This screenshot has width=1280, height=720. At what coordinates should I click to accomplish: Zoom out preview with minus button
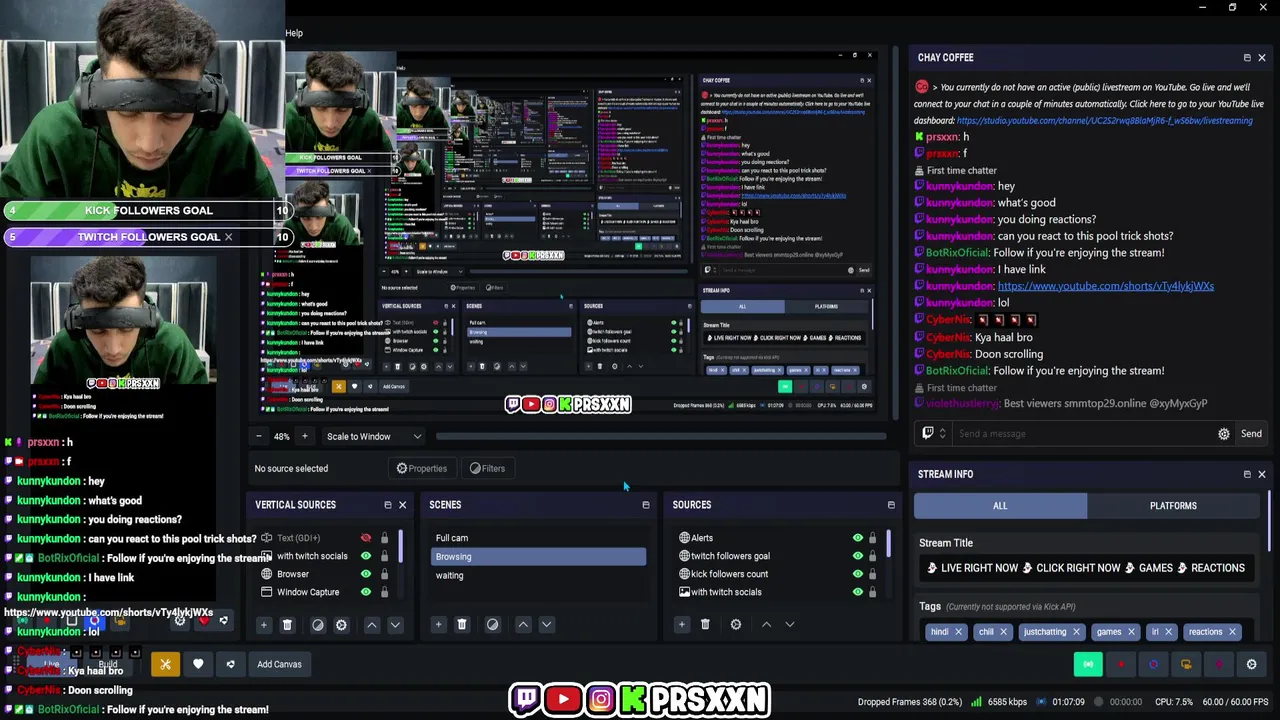pos(259,436)
